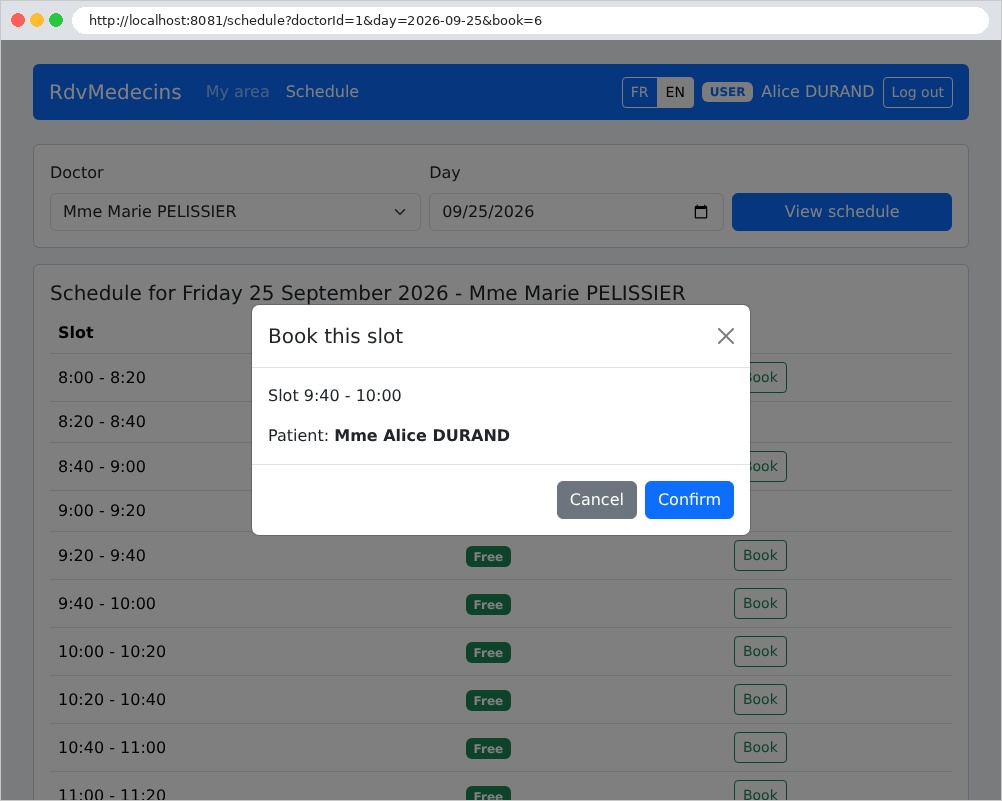Screen dimensions: 1002x801
Task: Click the Slot column header
Action: click(x=75, y=332)
